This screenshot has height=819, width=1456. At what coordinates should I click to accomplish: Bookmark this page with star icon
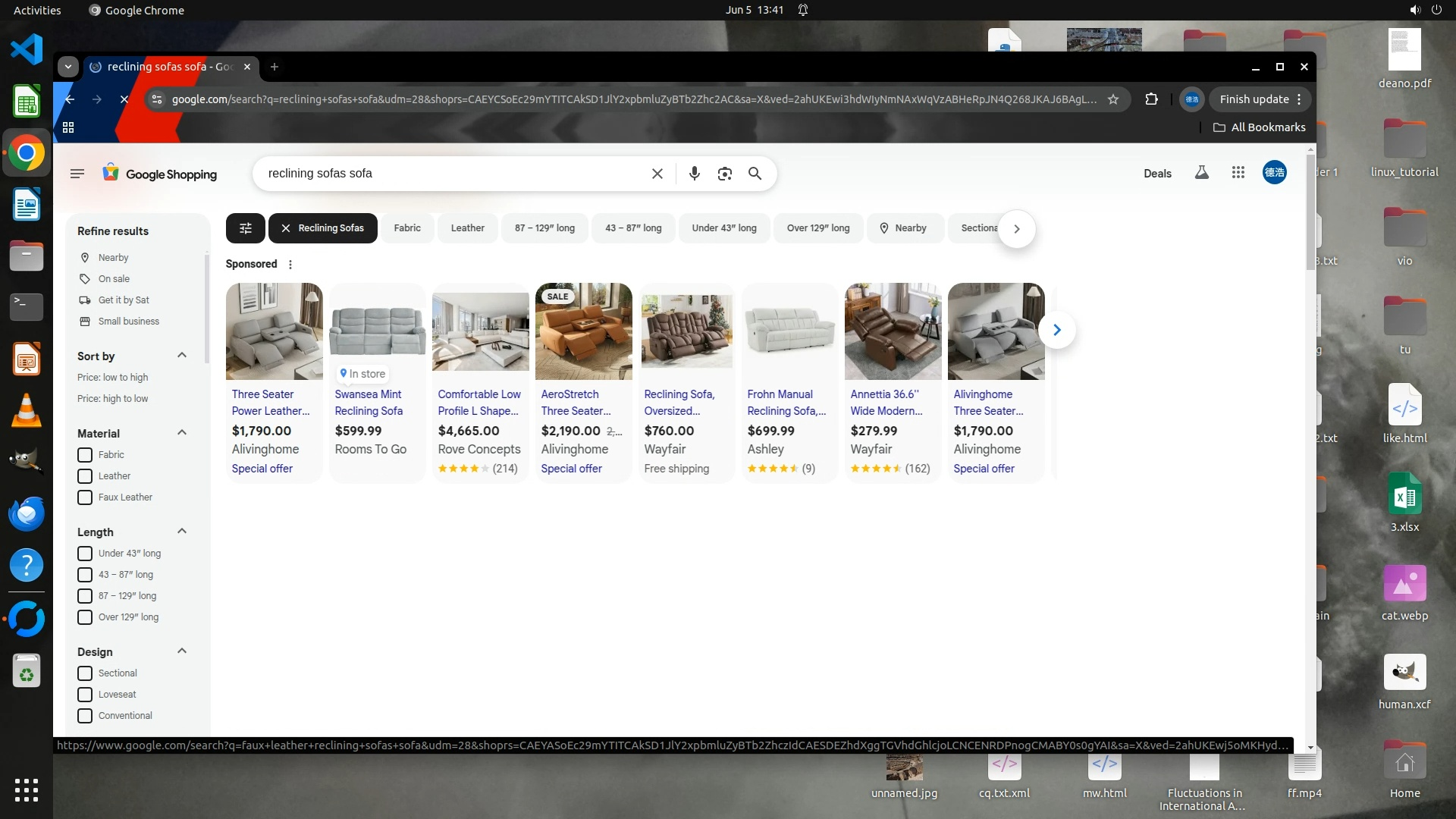pyautogui.click(x=1113, y=99)
